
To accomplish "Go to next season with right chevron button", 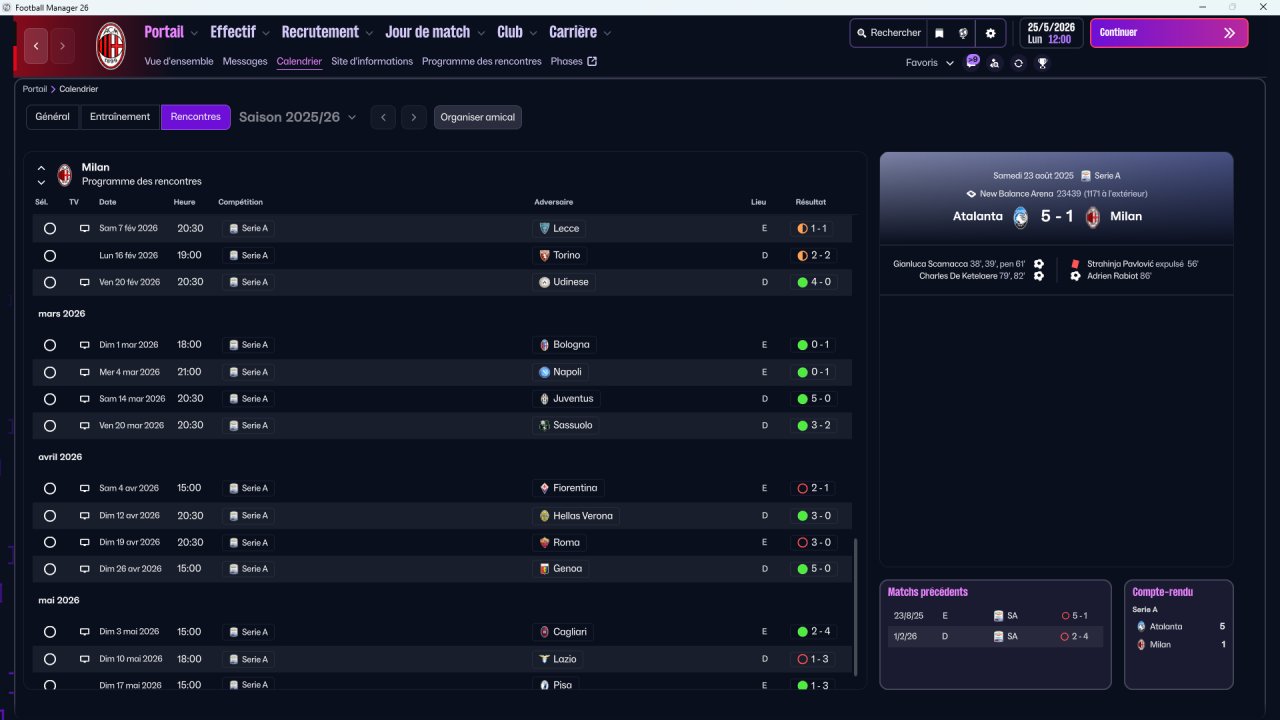I will 415,117.
